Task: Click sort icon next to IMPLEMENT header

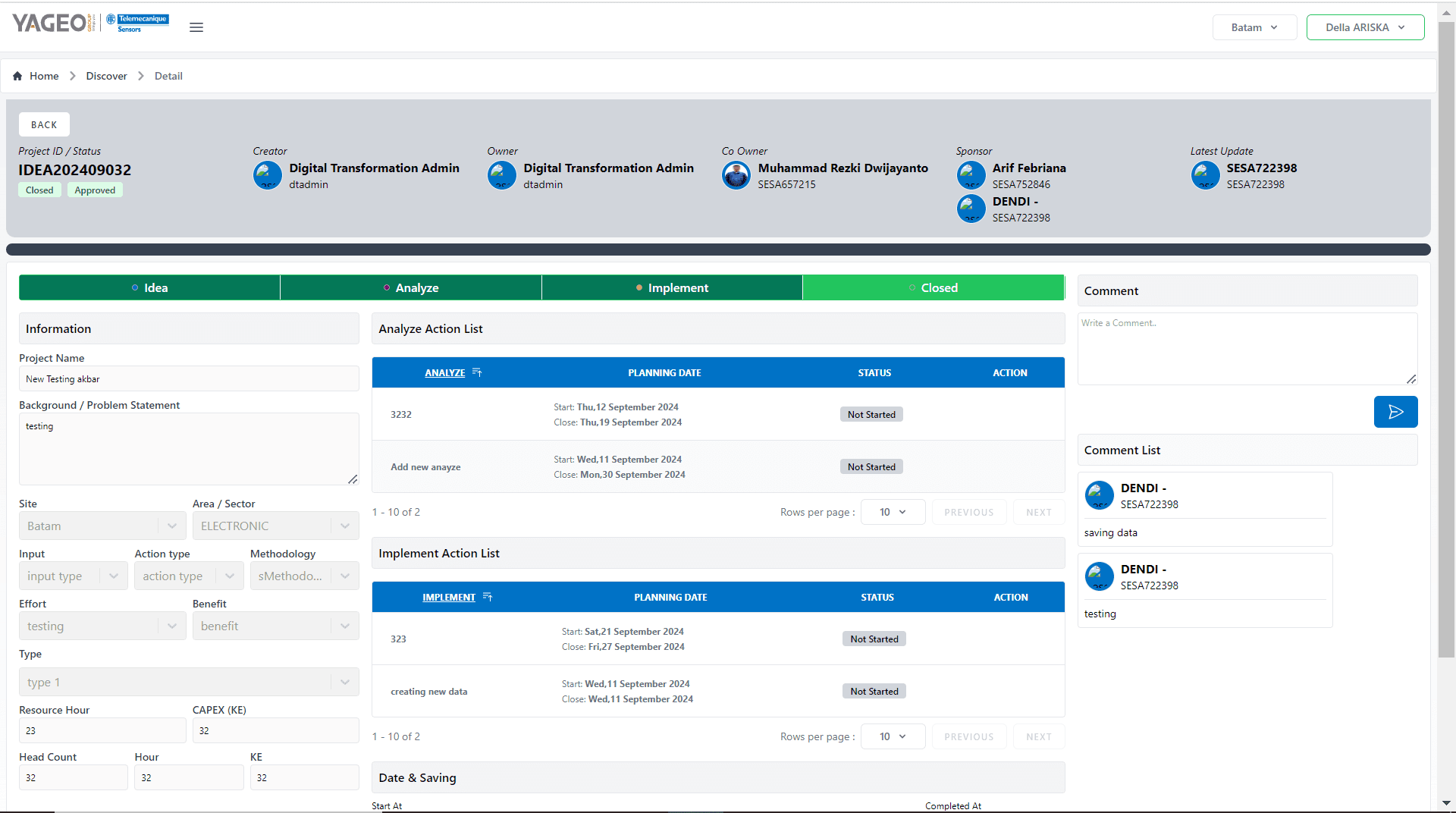Action: click(488, 597)
